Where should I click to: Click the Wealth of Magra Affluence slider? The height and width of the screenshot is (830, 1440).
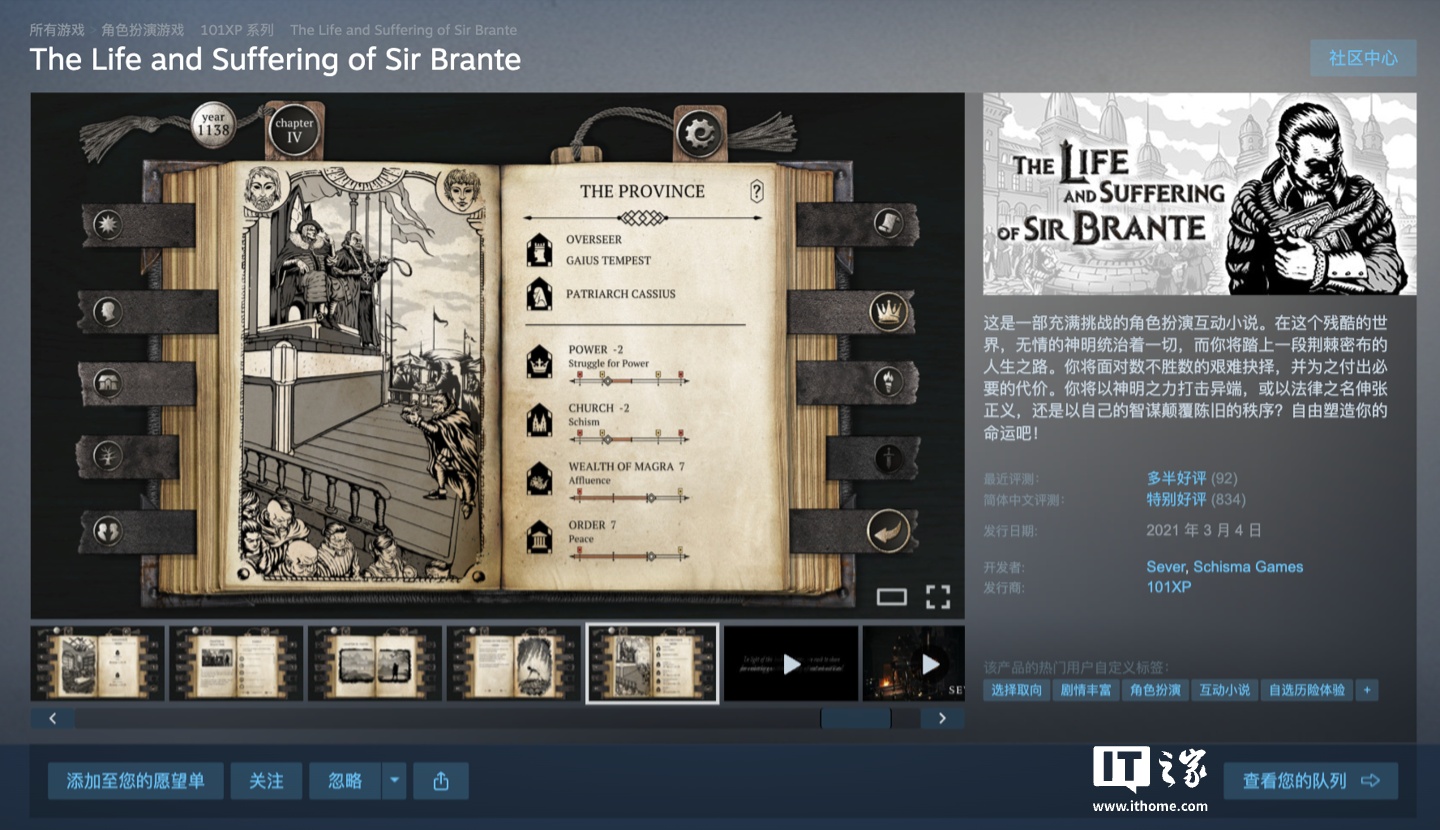[x=629, y=496]
